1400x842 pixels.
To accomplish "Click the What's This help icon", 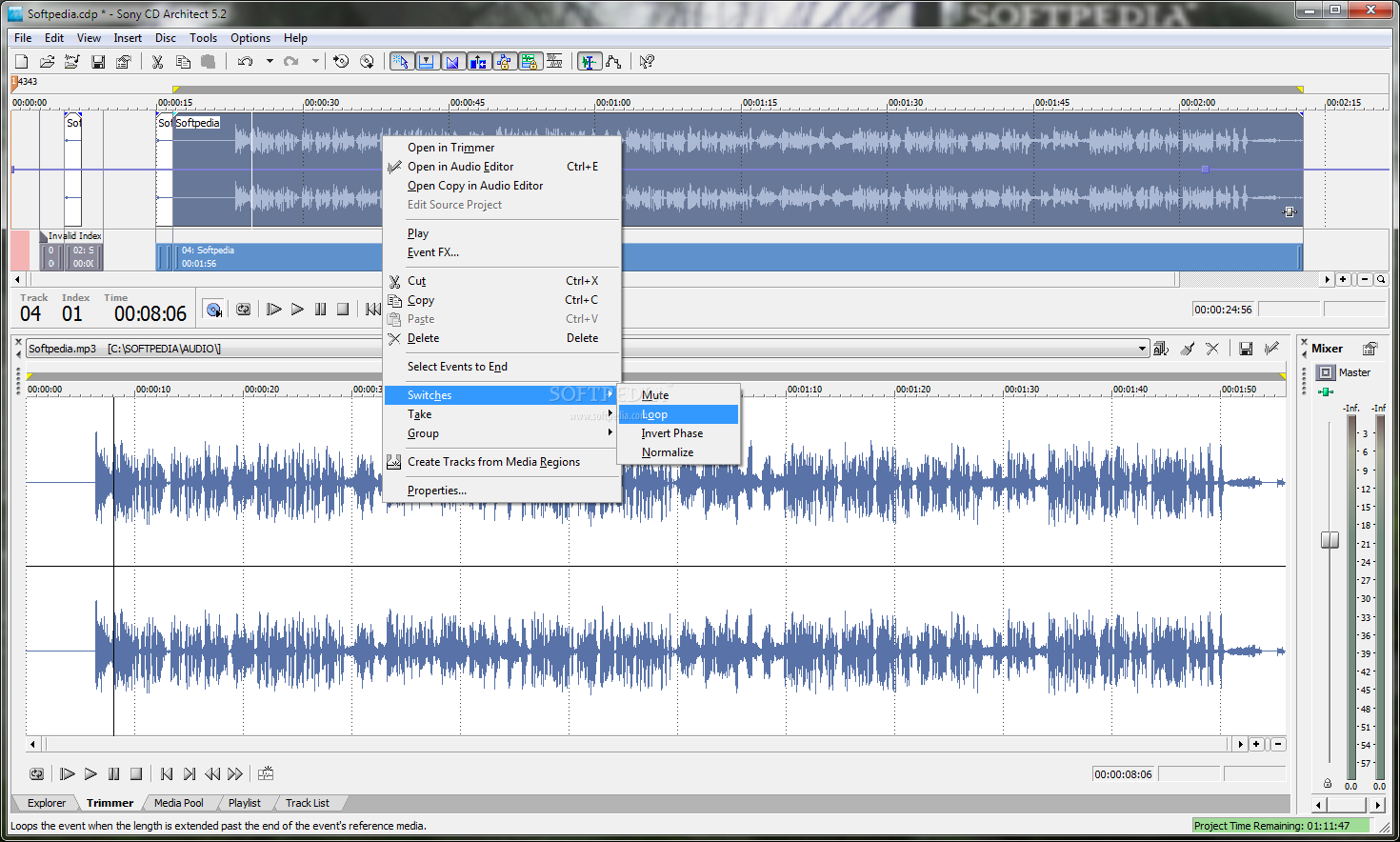I will 647,62.
